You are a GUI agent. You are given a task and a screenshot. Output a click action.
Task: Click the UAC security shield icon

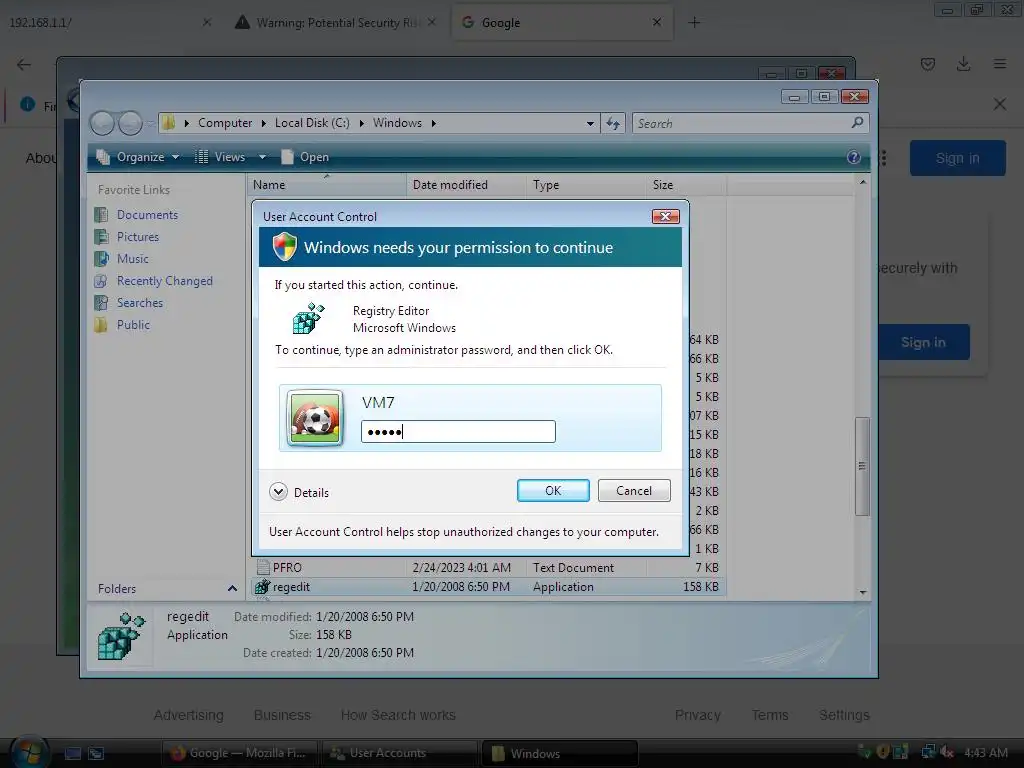tap(285, 247)
